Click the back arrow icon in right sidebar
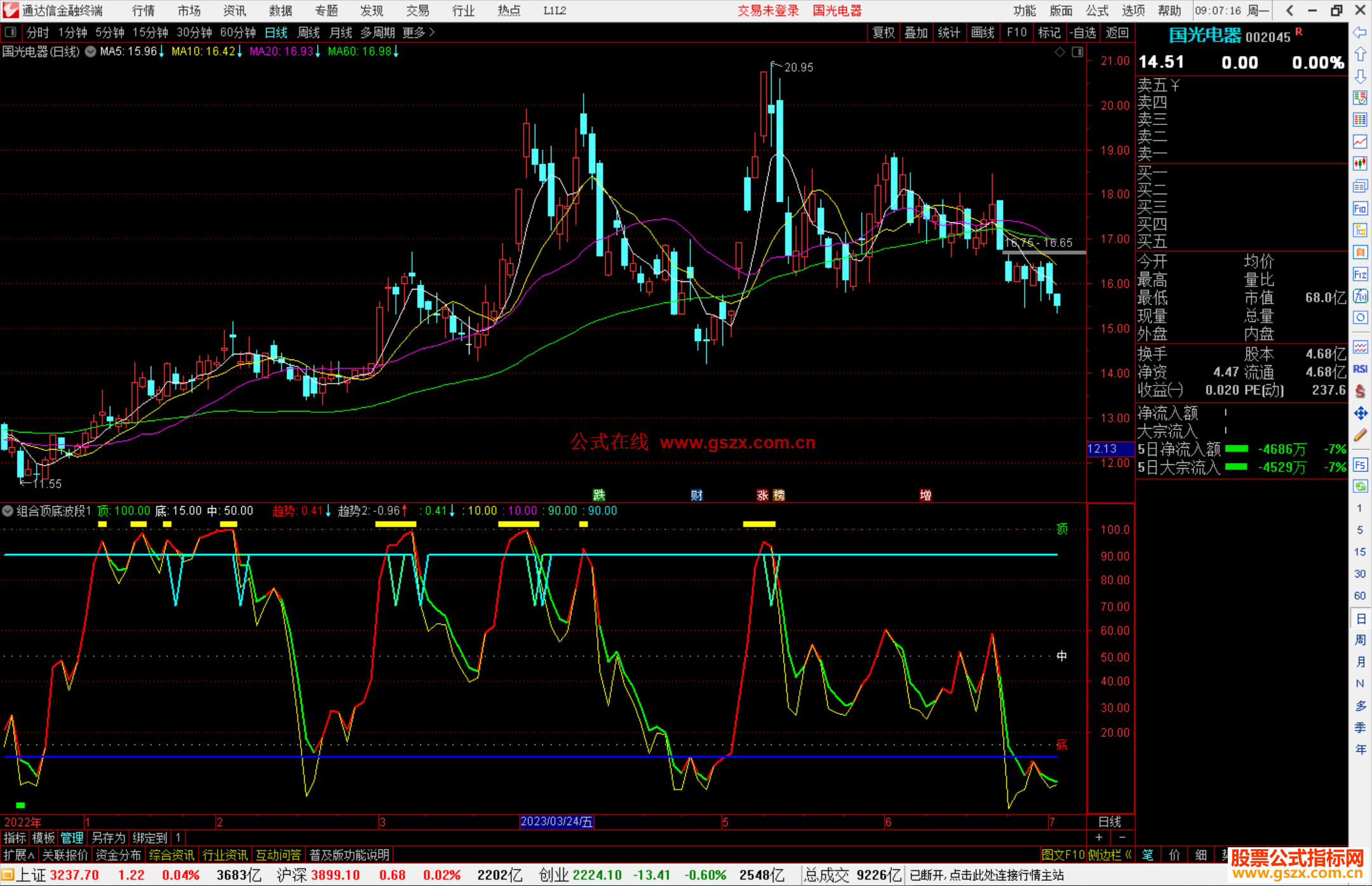This screenshot has height=886, width=1372. pyautogui.click(x=1360, y=32)
